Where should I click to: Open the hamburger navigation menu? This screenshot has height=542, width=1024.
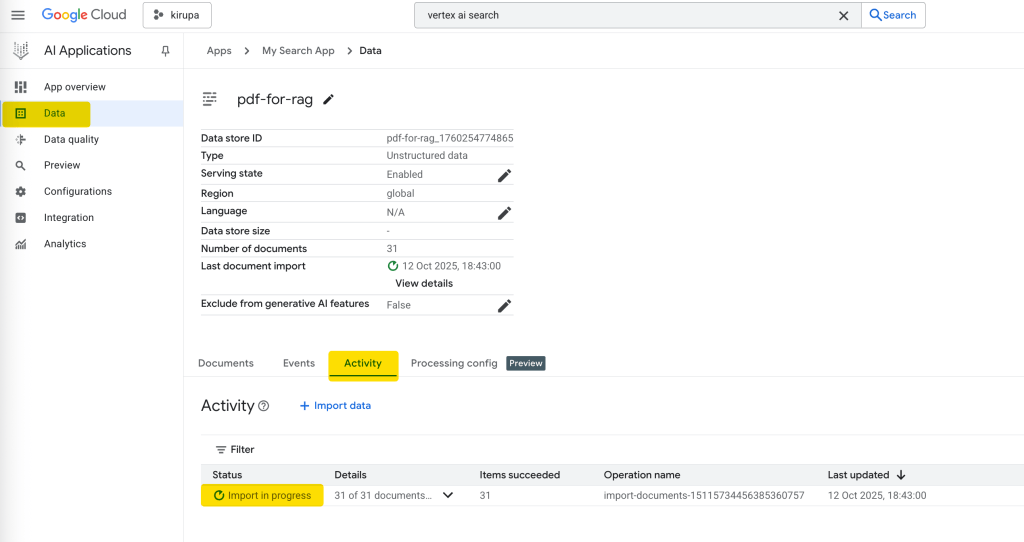(x=17, y=15)
